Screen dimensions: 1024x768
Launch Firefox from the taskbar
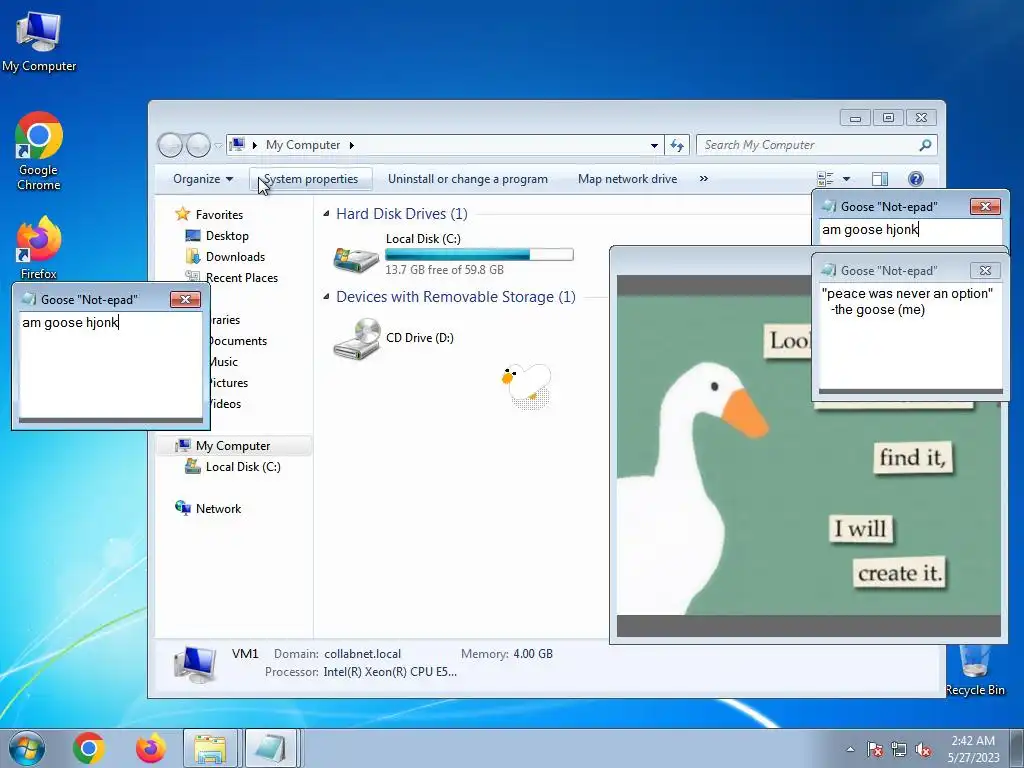point(151,748)
